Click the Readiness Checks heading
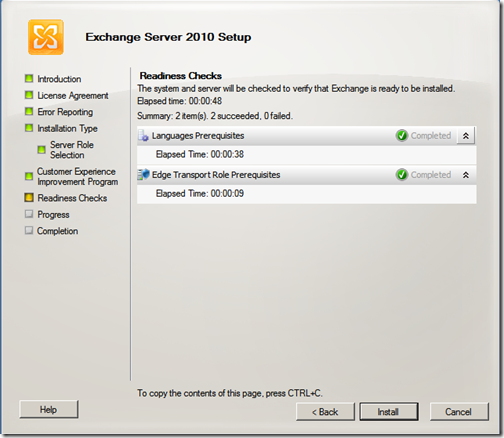Image resolution: width=504 pixels, height=438 pixels. 181,76
